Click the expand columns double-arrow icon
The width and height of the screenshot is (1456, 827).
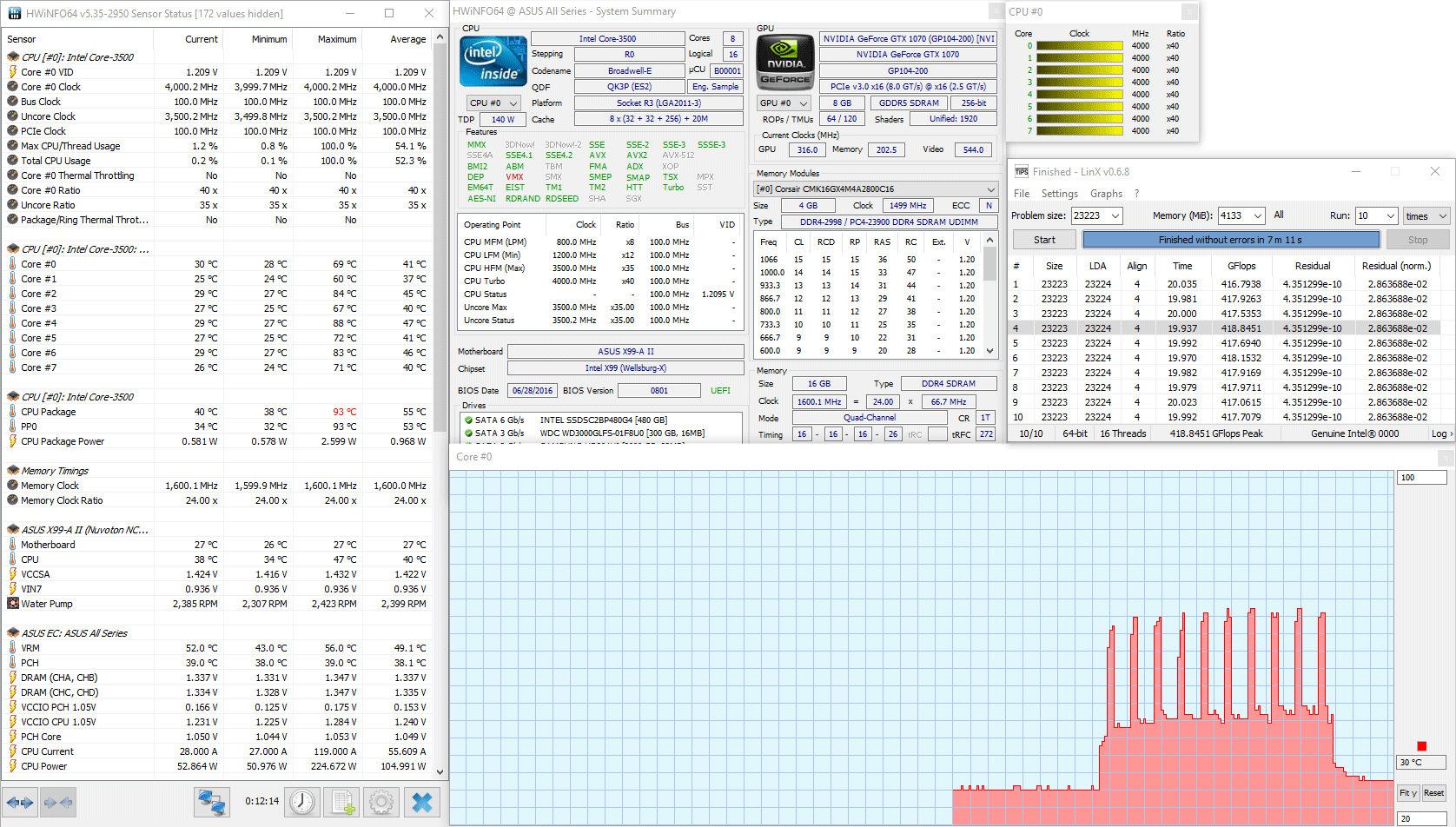click(x=19, y=802)
